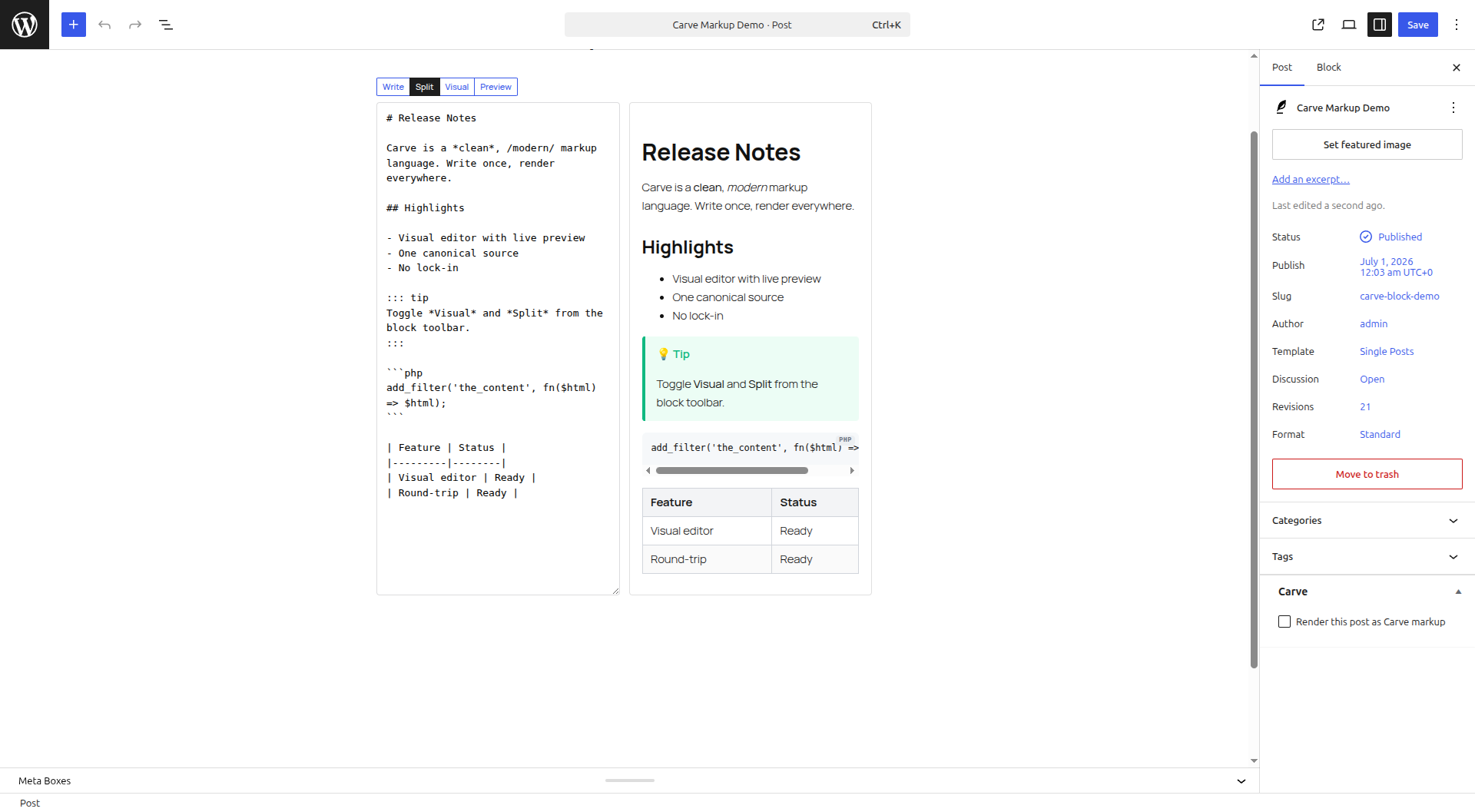This screenshot has height=812, width=1475.
Task: Click Set featured image button
Action: [1367, 144]
